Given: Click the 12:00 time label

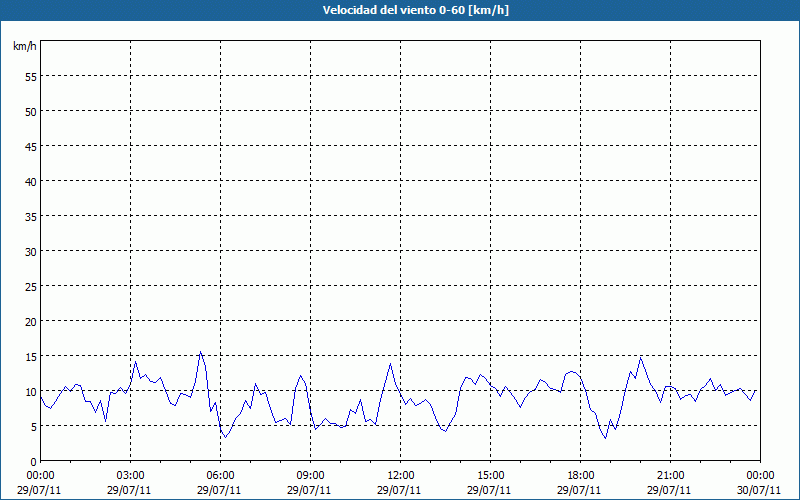Looking at the screenshot, I should tap(401, 476).
